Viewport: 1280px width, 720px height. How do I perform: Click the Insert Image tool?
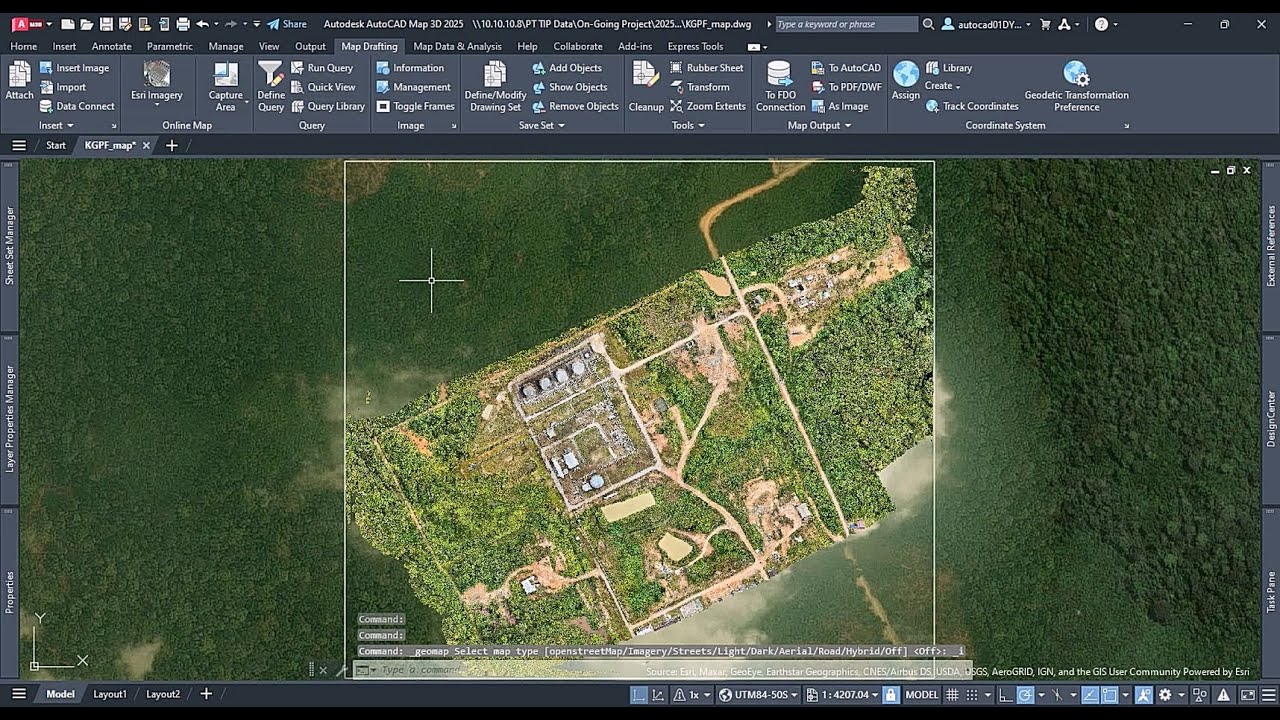pos(74,68)
